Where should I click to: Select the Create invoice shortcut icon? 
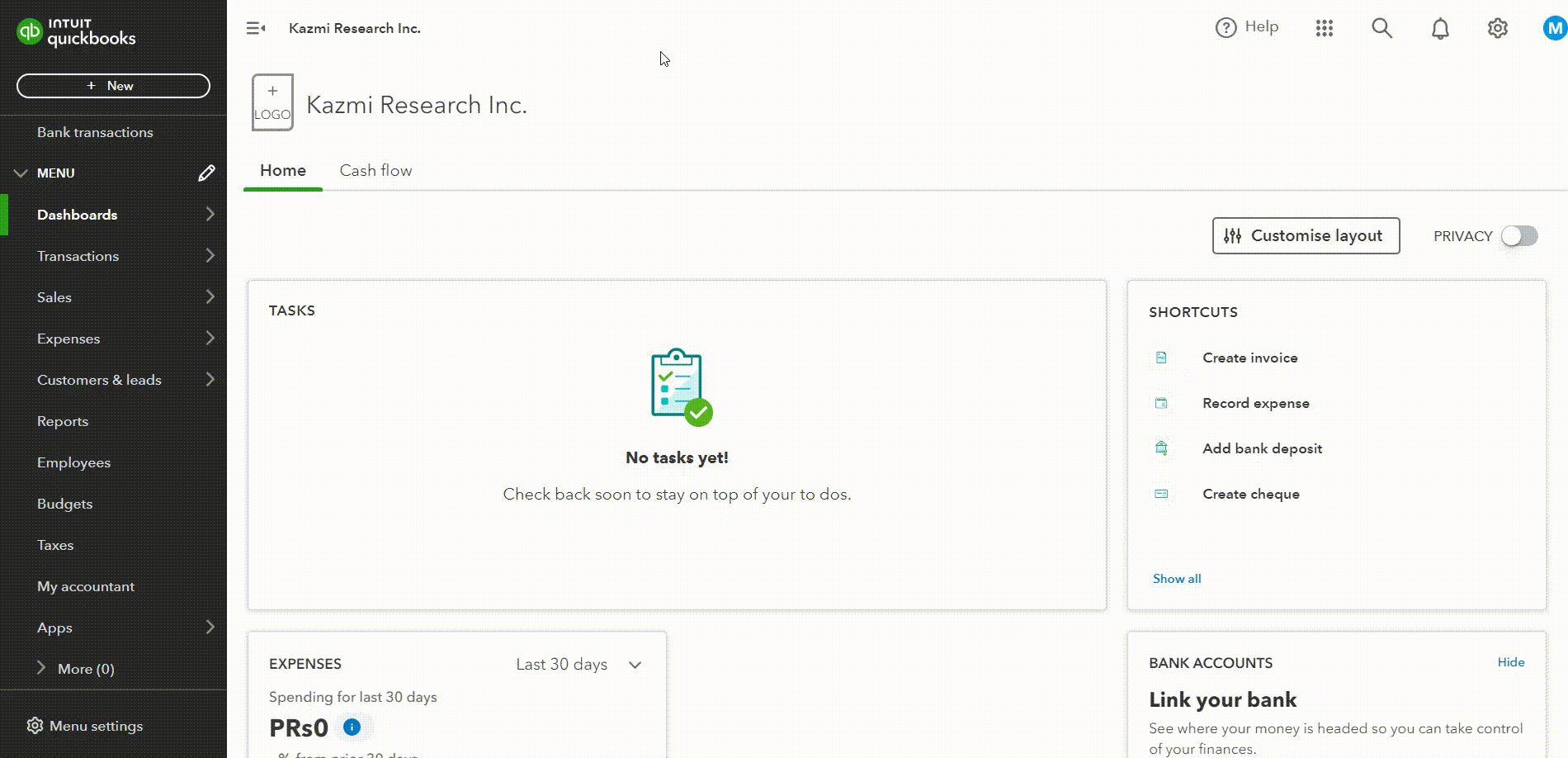pos(1160,358)
